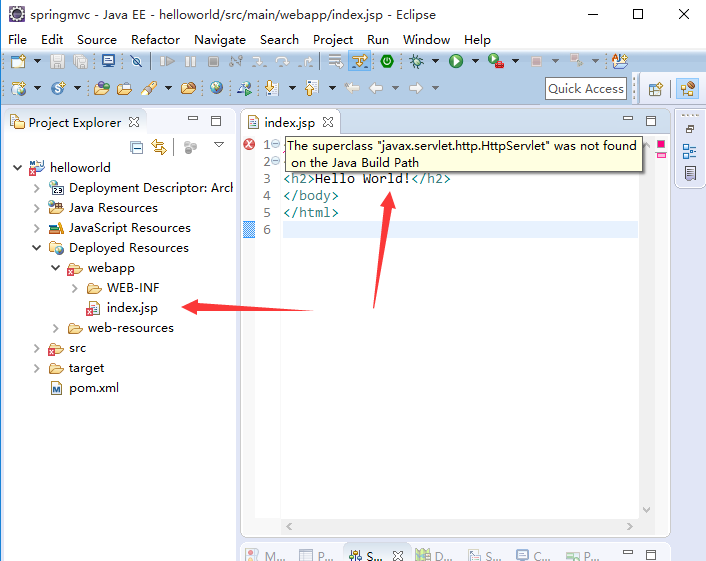Image resolution: width=706 pixels, height=561 pixels.
Task: Open the Project Explorer view menu arrow
Action: point(219,145)
